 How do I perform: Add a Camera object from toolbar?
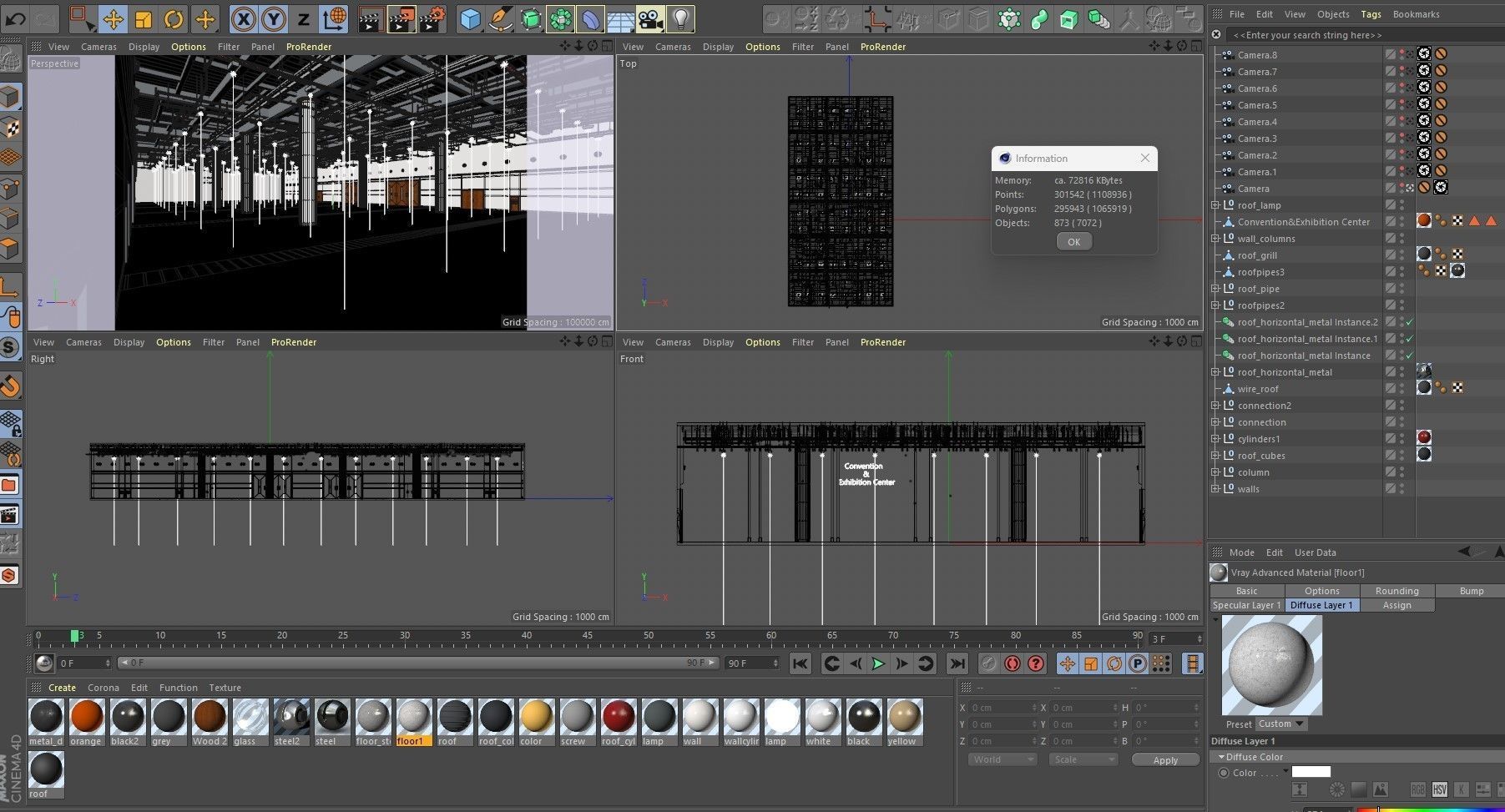tap(650, 18)
